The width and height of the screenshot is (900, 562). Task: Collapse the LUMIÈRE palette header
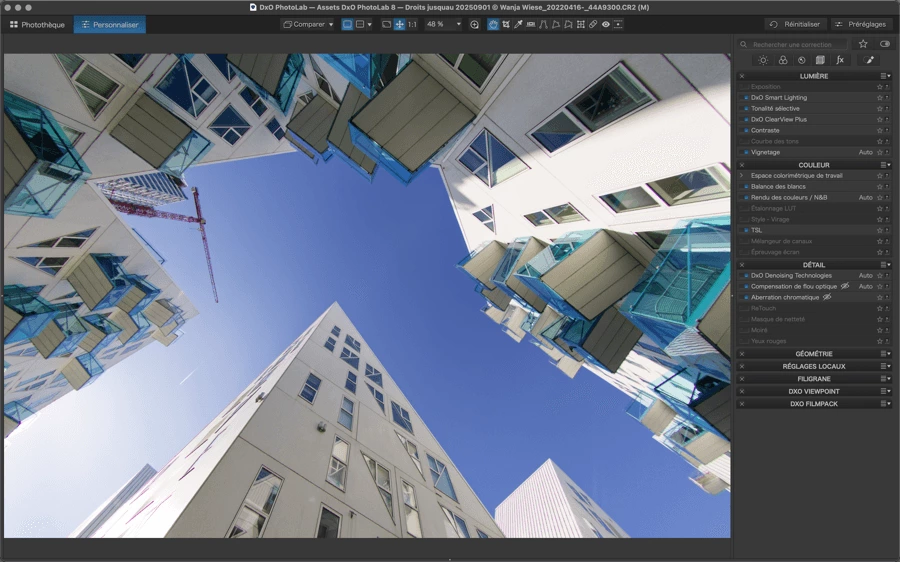813,76
